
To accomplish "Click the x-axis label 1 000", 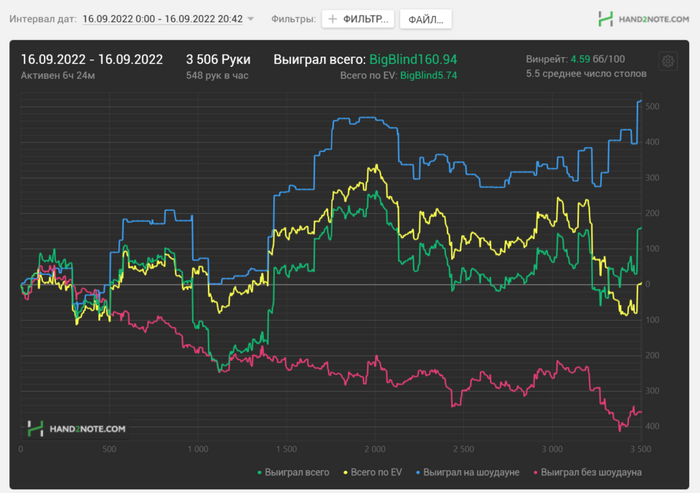I will [x=198, y=449].
